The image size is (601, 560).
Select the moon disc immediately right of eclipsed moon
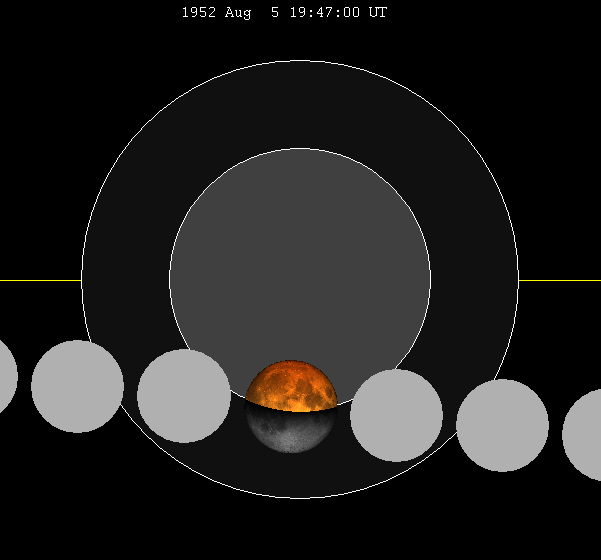point(396,415)
